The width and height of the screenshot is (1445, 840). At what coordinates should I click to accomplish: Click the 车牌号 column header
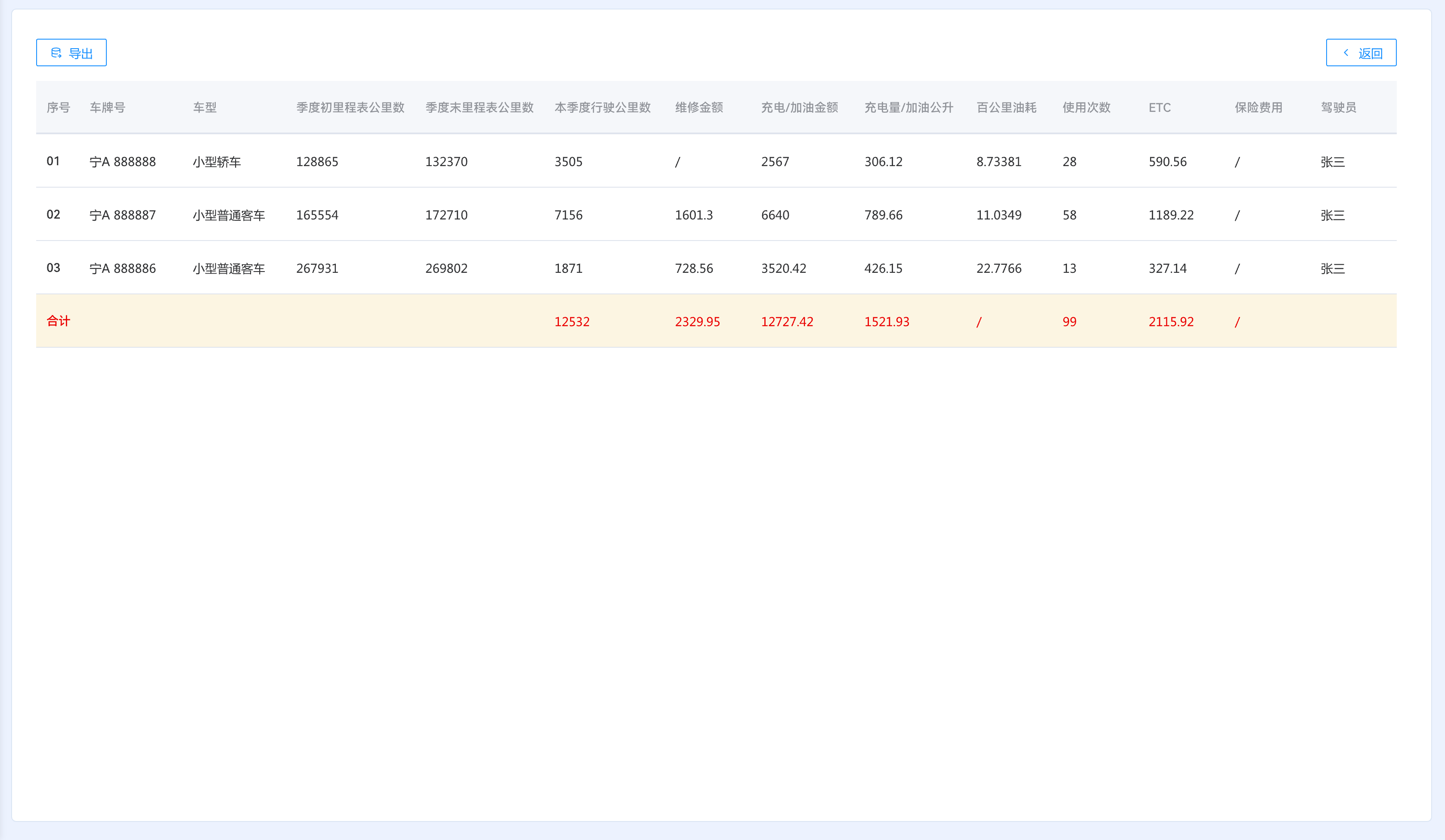107,108
